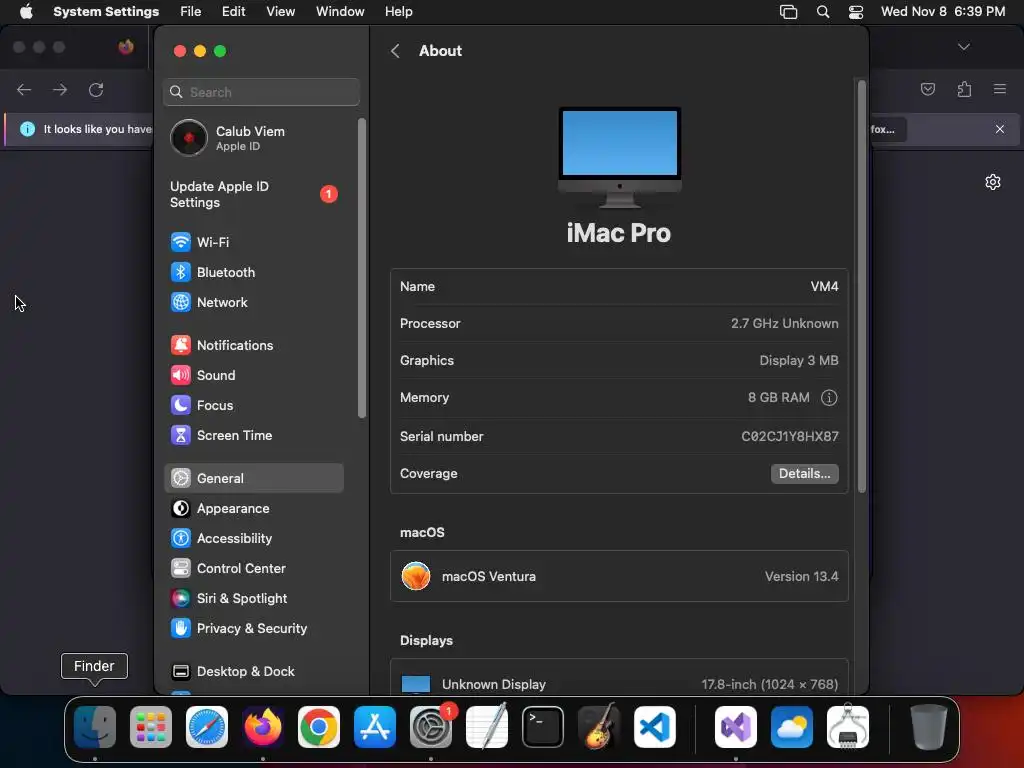Click the Unknown Display row
Image resolution: width=1024 pixels, height=768 pixels.
click(619, 684)
